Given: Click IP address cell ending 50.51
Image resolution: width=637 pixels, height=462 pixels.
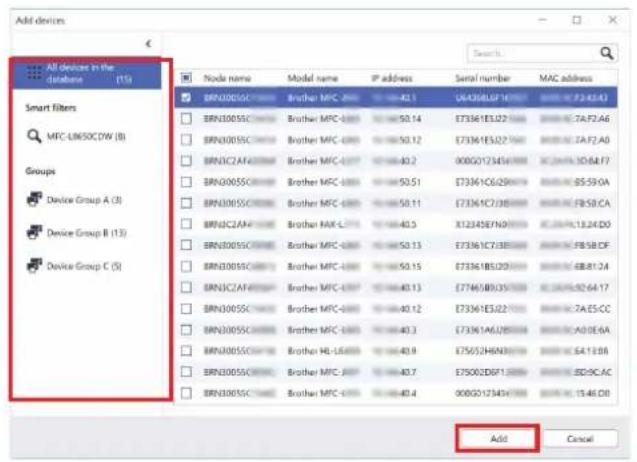Looking at the screenshot, I should (x=396, y=182).
